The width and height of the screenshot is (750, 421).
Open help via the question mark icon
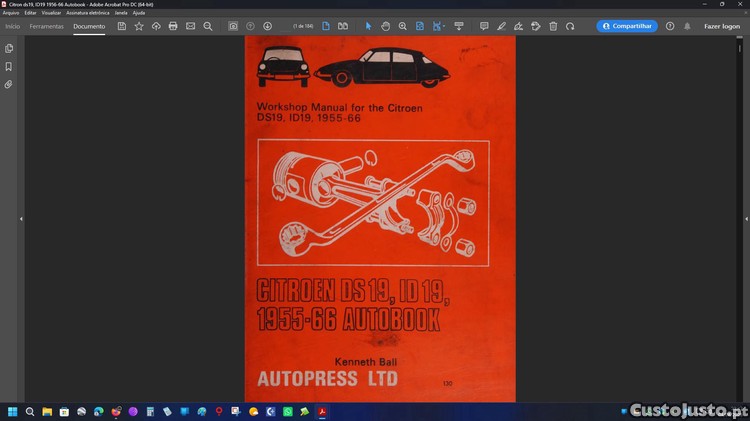670,26
